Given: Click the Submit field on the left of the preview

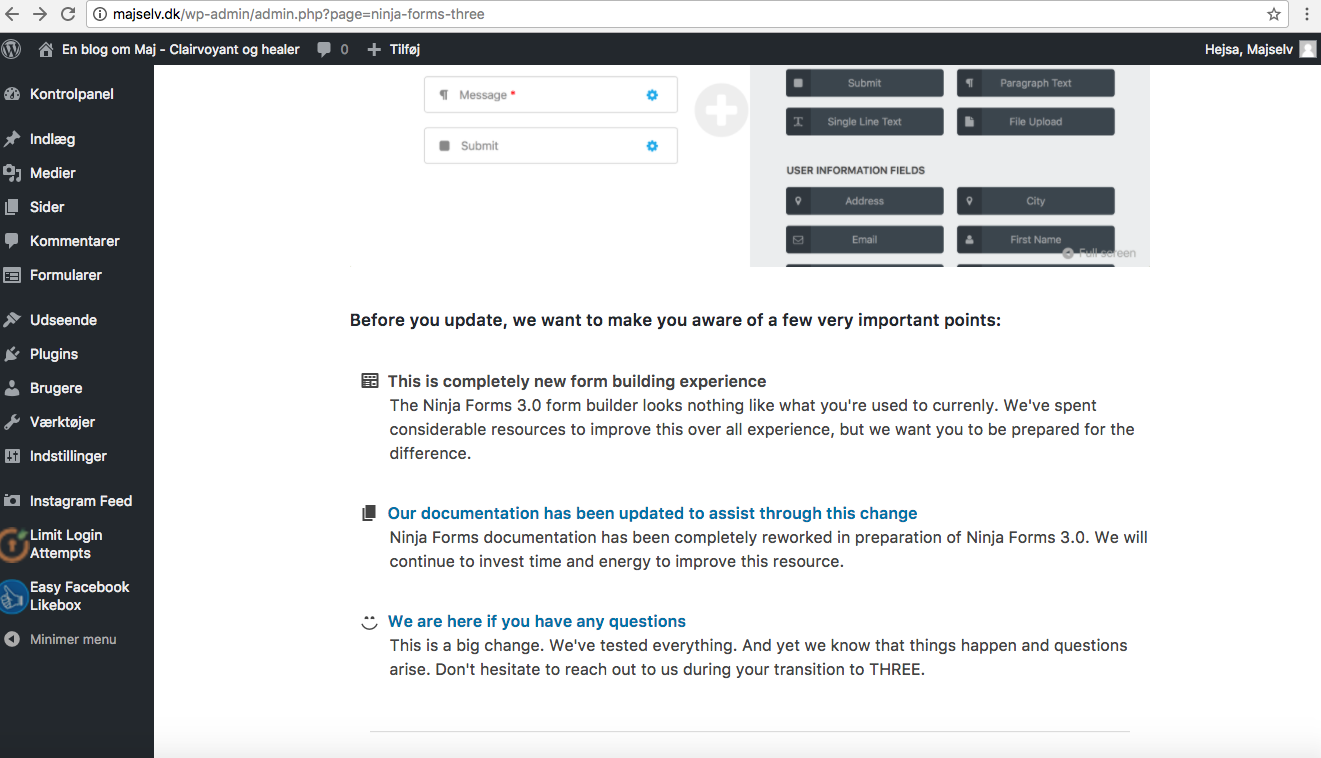Looking at the screenshot, I should (551, 146).
